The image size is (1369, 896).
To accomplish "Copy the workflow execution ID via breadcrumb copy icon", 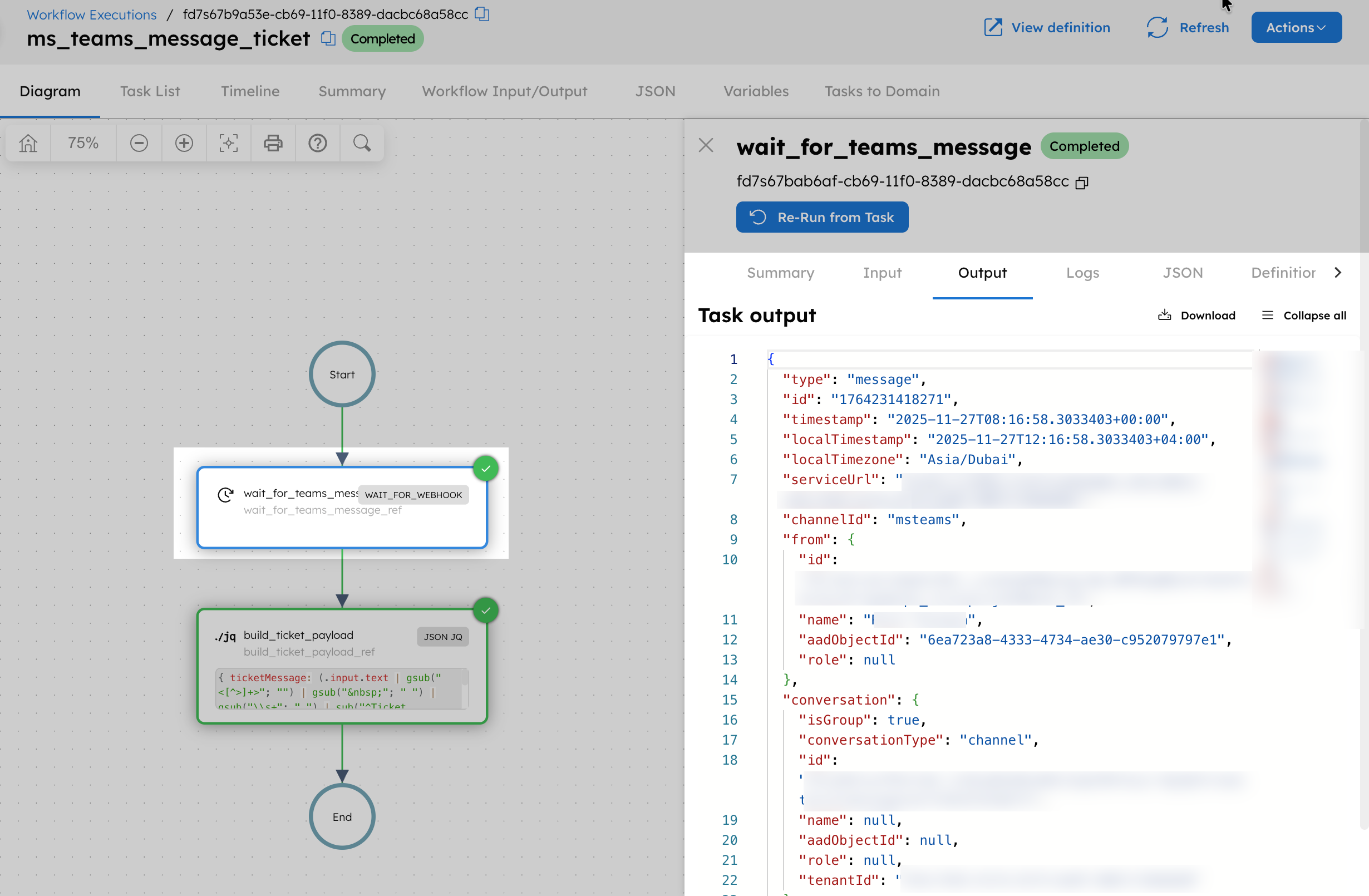I will pyautogui.click(x=482, y=14).
